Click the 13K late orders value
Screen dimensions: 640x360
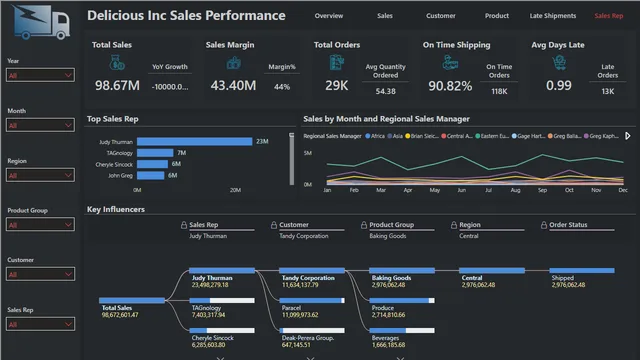[608, 91]
